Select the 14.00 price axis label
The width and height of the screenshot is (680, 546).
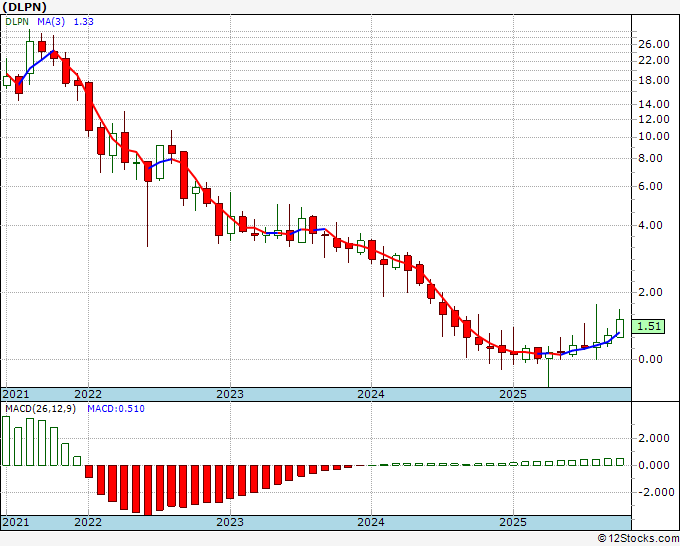(x=654, y=104)
